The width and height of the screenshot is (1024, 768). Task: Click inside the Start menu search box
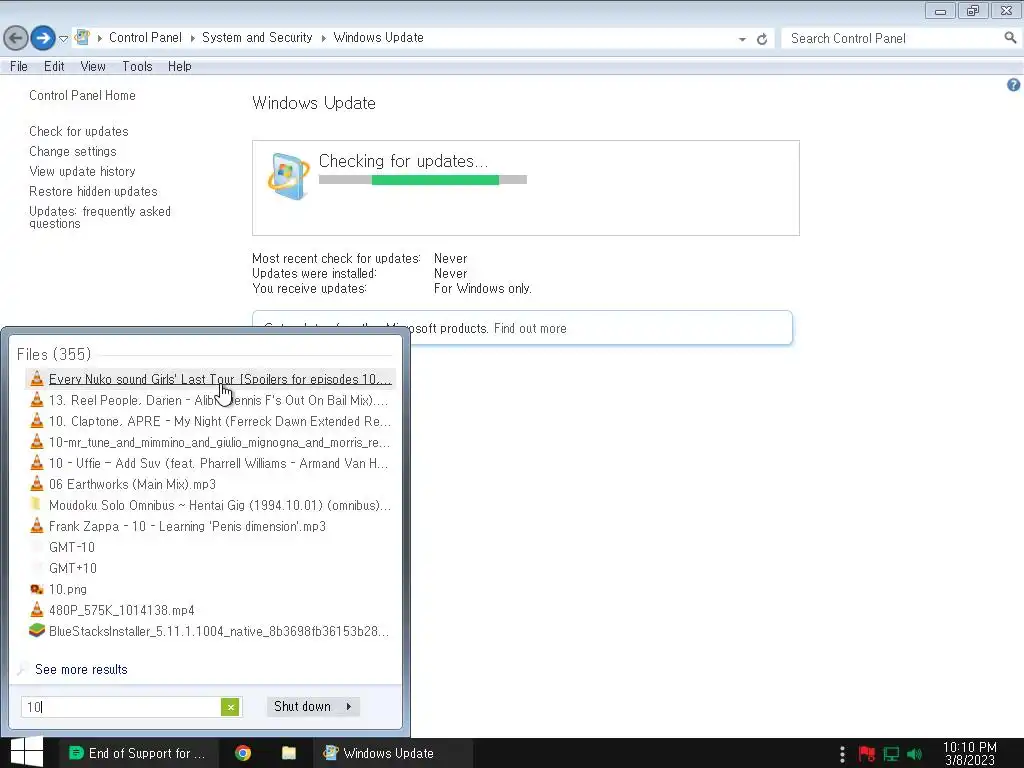coord(123,707)
